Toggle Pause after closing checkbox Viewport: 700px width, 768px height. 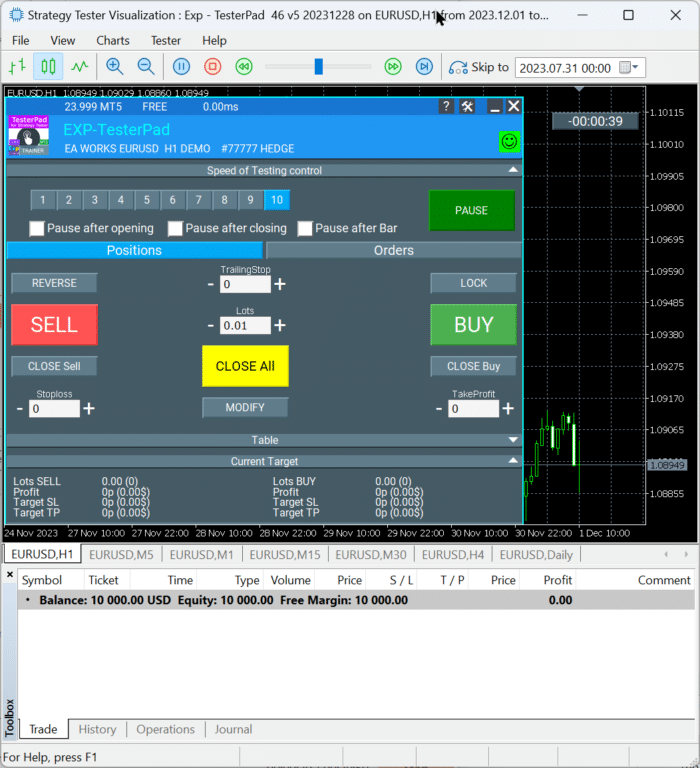(x=175, y=228)
